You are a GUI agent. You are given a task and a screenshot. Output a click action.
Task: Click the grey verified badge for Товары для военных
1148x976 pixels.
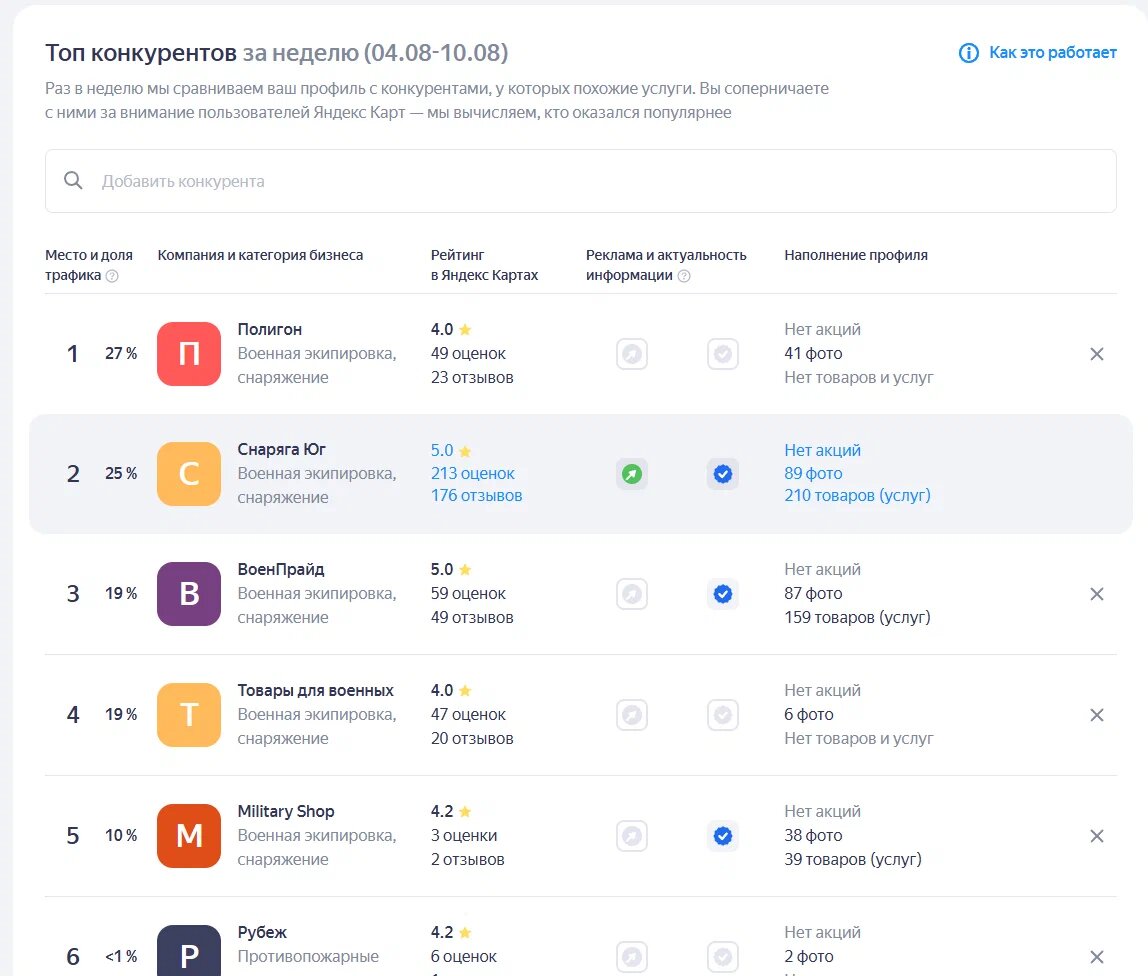pyautogui.click(x=723, y=715)
